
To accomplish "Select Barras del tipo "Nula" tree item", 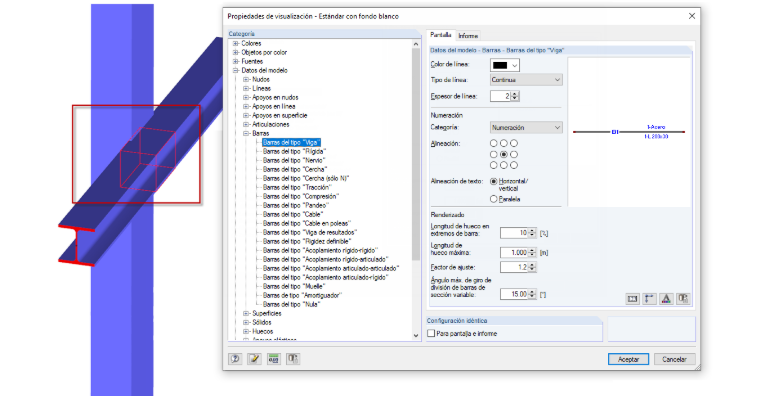I will [291, 304].
